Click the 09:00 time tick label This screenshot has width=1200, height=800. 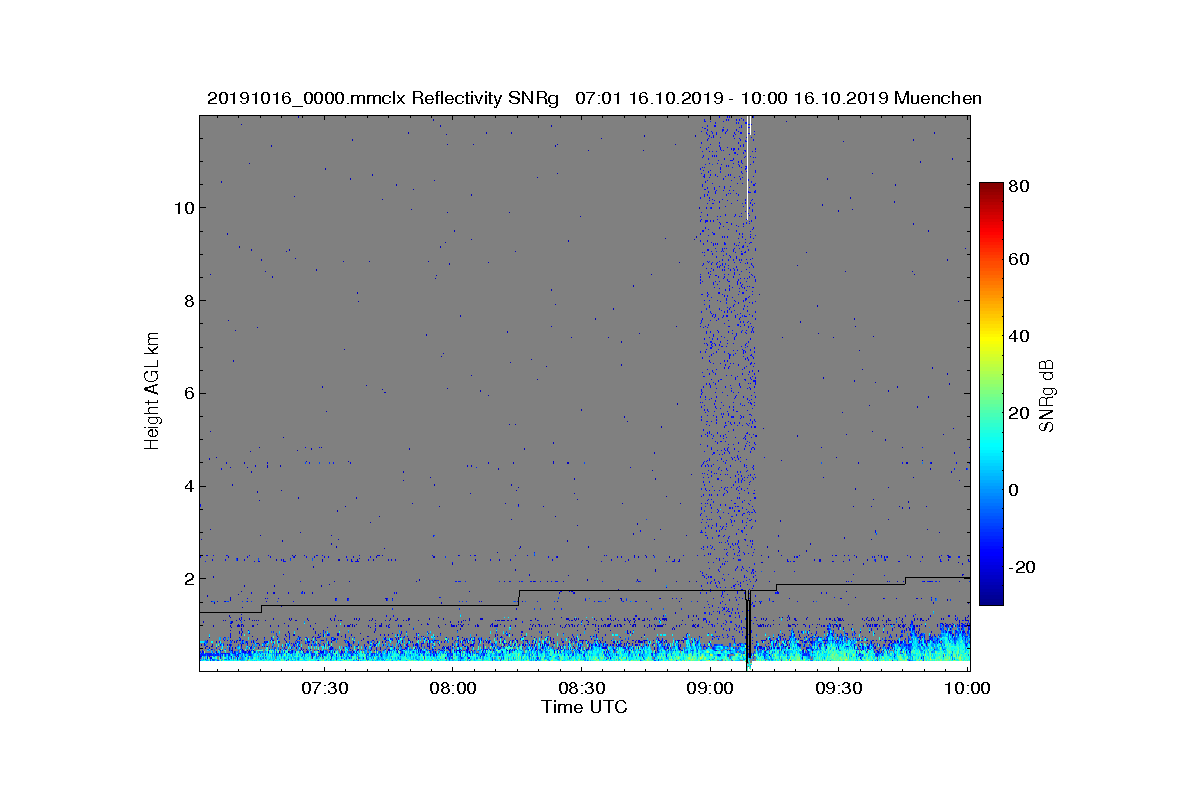coord(710,689)
